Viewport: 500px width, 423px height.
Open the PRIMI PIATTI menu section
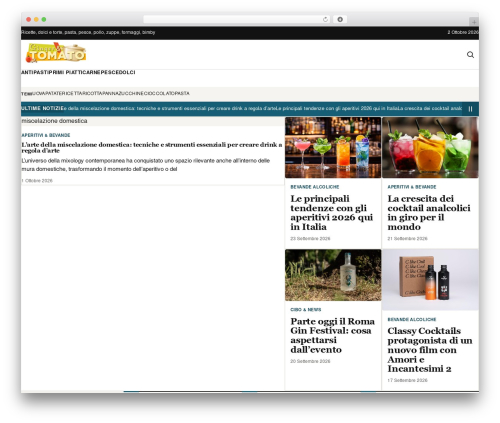point(66,72)
